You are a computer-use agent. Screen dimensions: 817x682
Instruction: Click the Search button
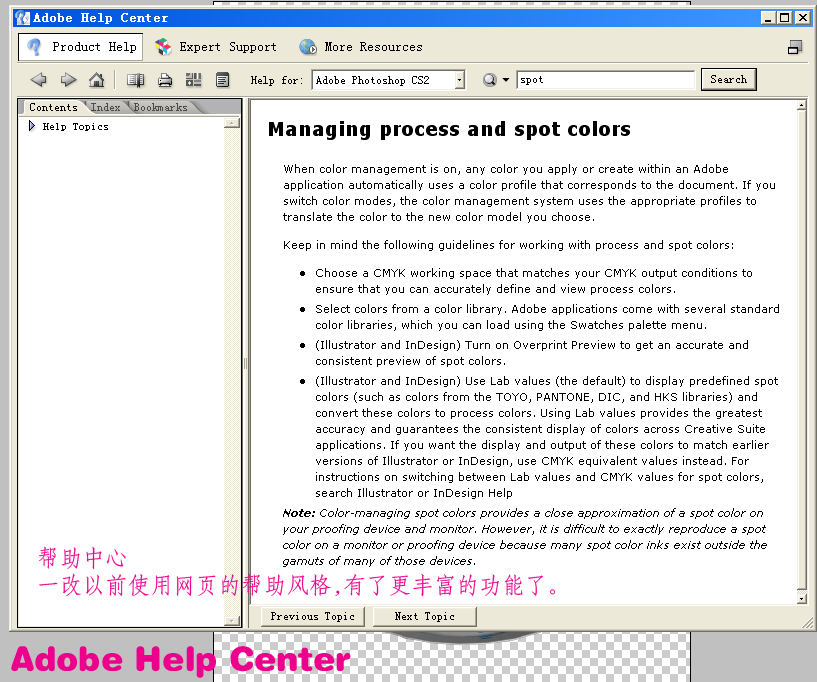pyautogui.click(x=728, y=79)
